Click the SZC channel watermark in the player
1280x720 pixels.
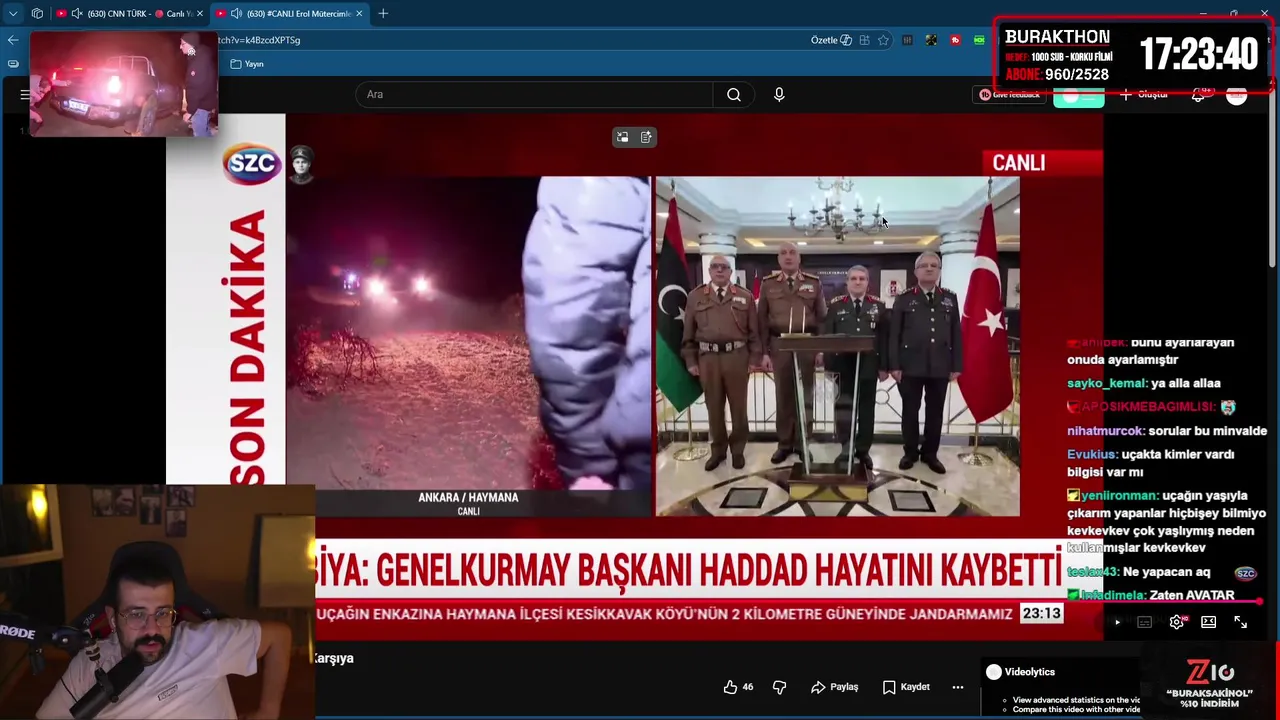tap(1245, 573)
